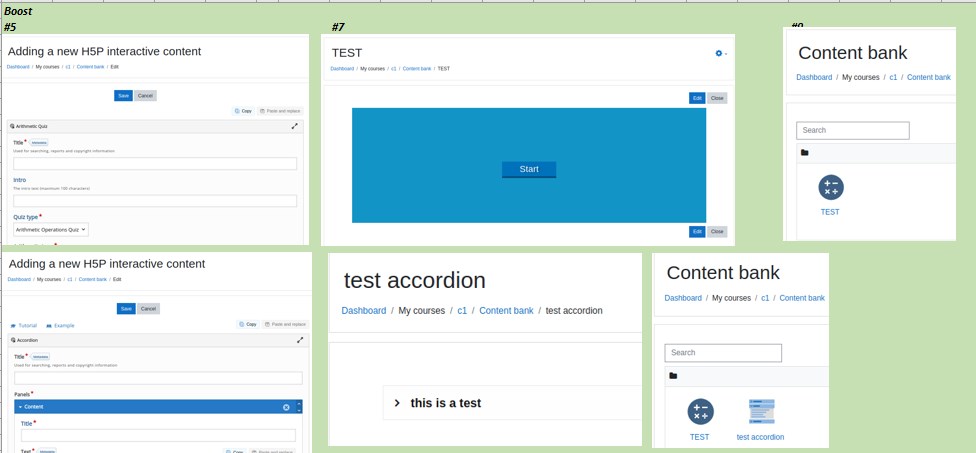The image size is (976, 453).
Task: Click the TEST label in upper Content bank
Action: pos(830,212)
